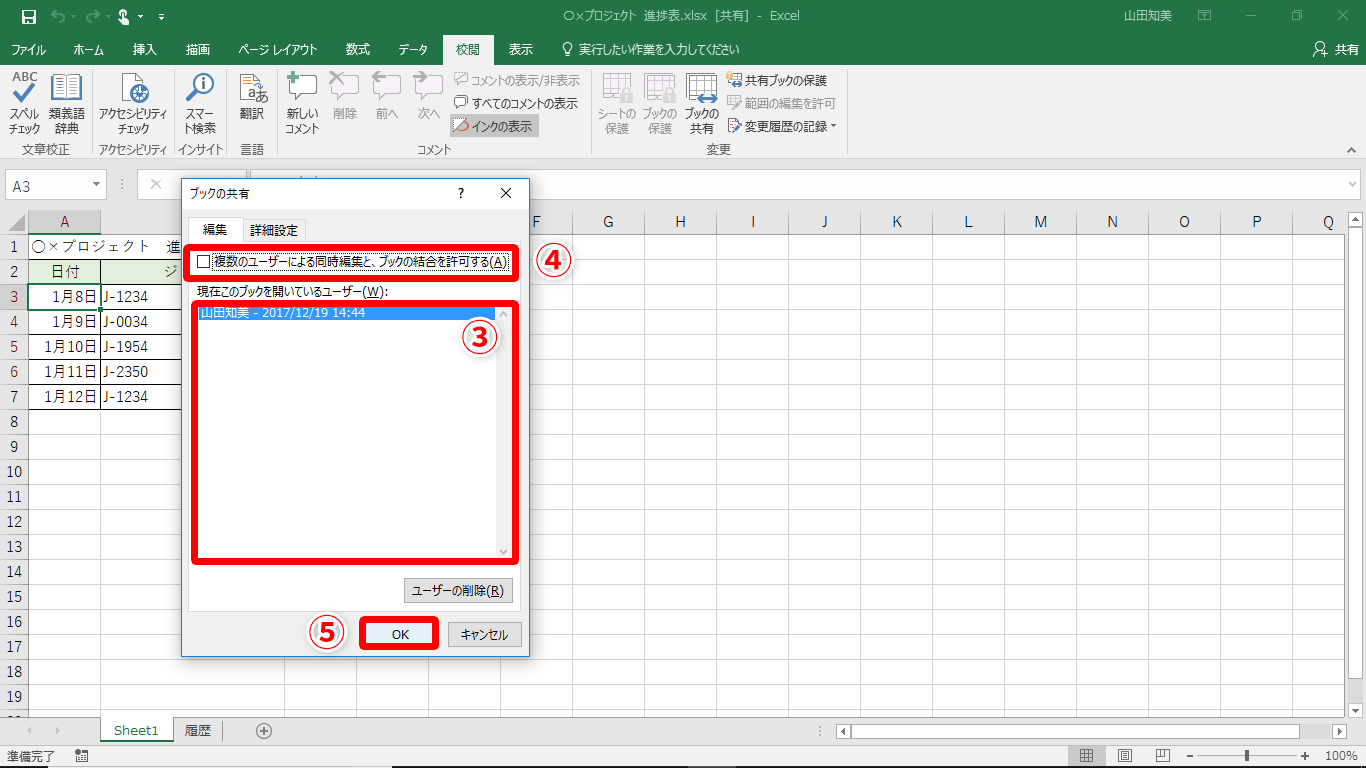
Task: Select the 履歴 sheet tab
Action: coord(198,730)
